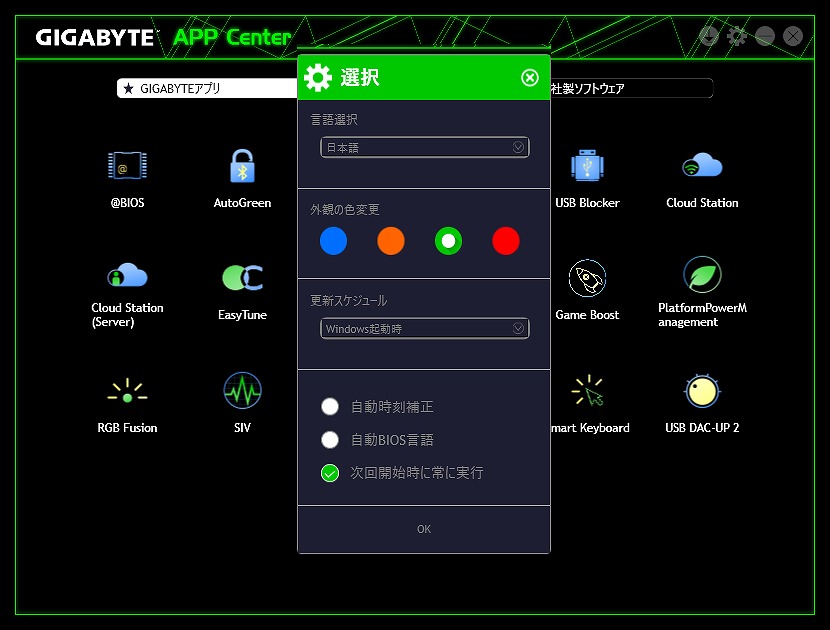Image resolution: width=830 pixels, height=630 pixels.
Task: Click the 更新スケジュール section heading
Action: 349,301
